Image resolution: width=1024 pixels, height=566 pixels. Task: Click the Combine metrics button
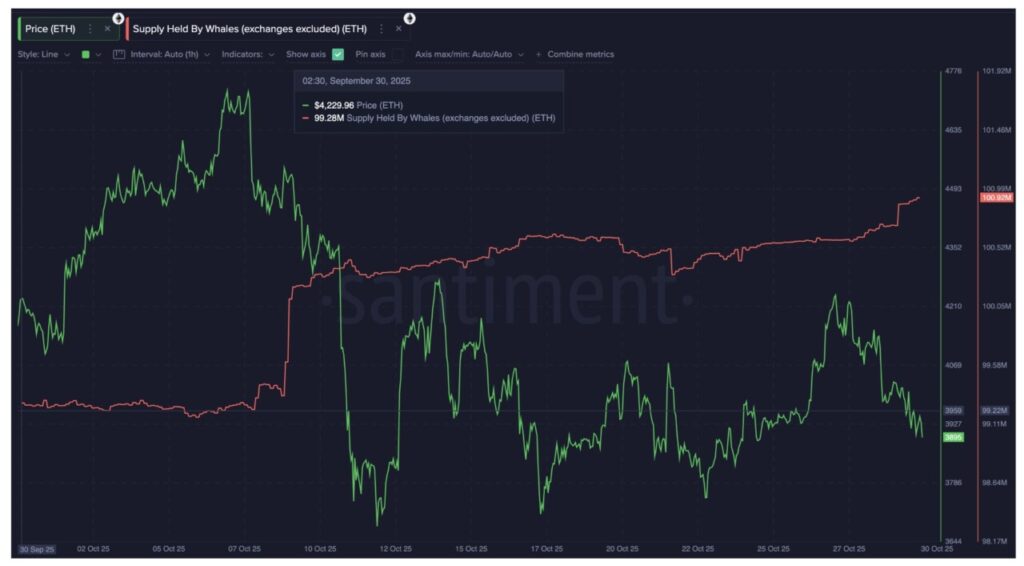point(580,54)
